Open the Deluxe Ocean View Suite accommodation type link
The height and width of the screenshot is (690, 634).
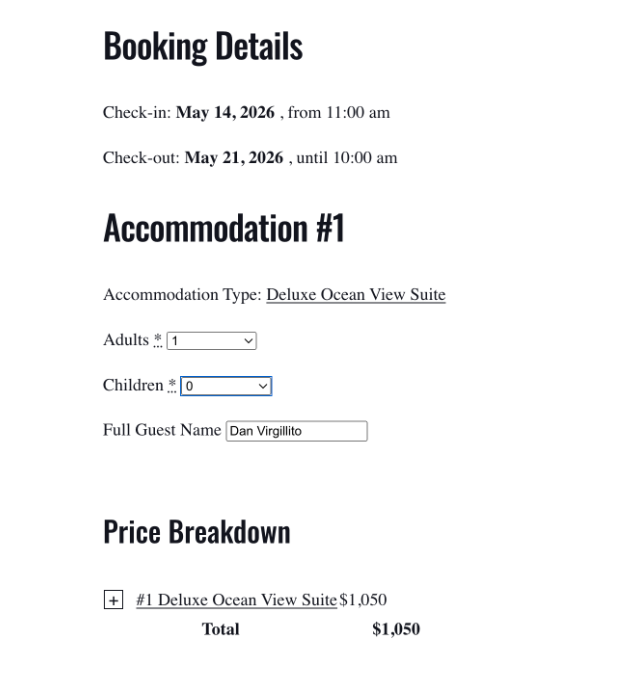click(x=356, y=294)
